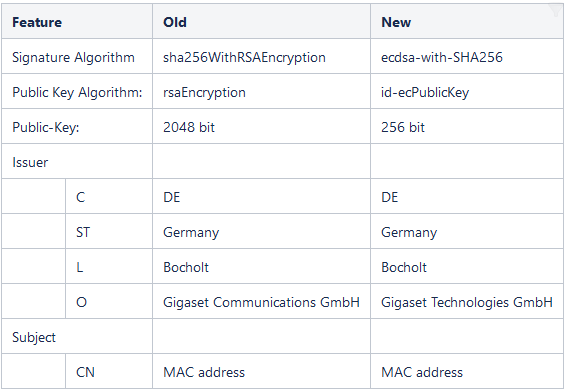
Task: Click the ST sub-field label
Action: (83, 232)
